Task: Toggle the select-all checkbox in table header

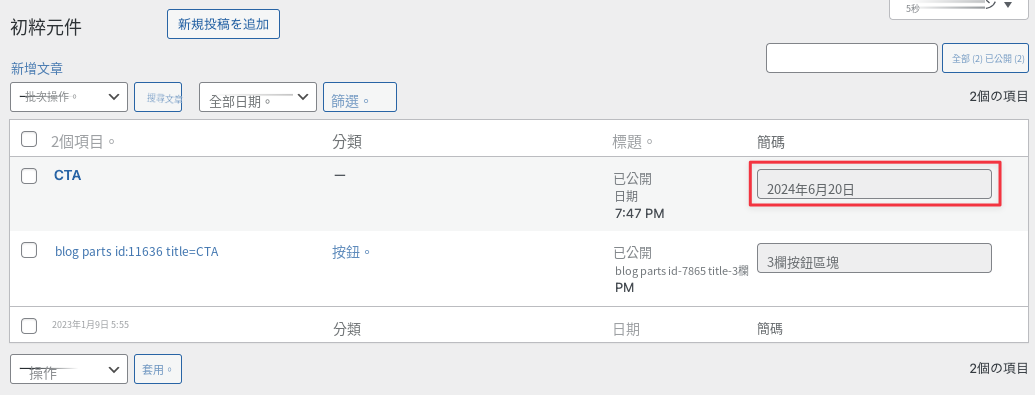Action: pos(29,139)
